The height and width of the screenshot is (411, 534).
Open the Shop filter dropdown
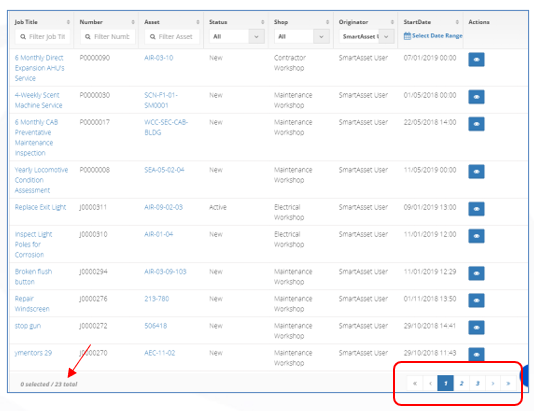click(302, 36)
